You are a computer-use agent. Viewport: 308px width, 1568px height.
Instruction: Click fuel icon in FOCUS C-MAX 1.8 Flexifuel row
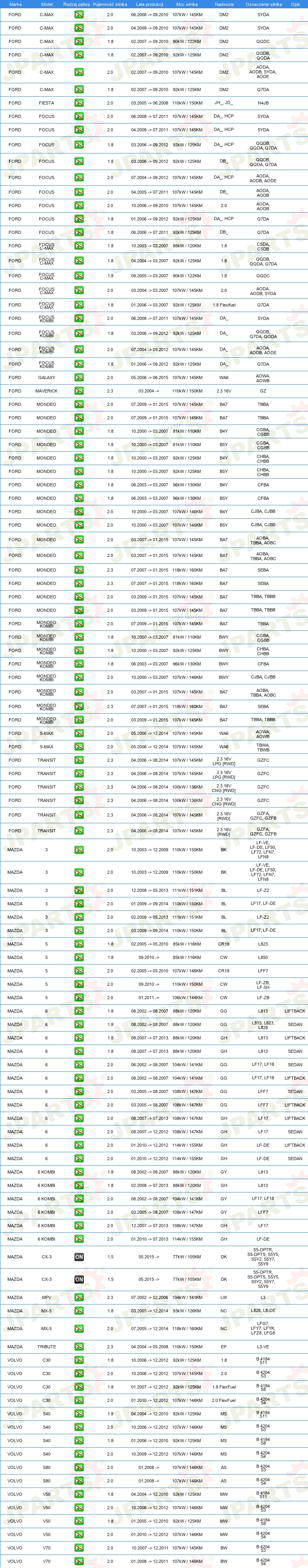coord(79,305)
